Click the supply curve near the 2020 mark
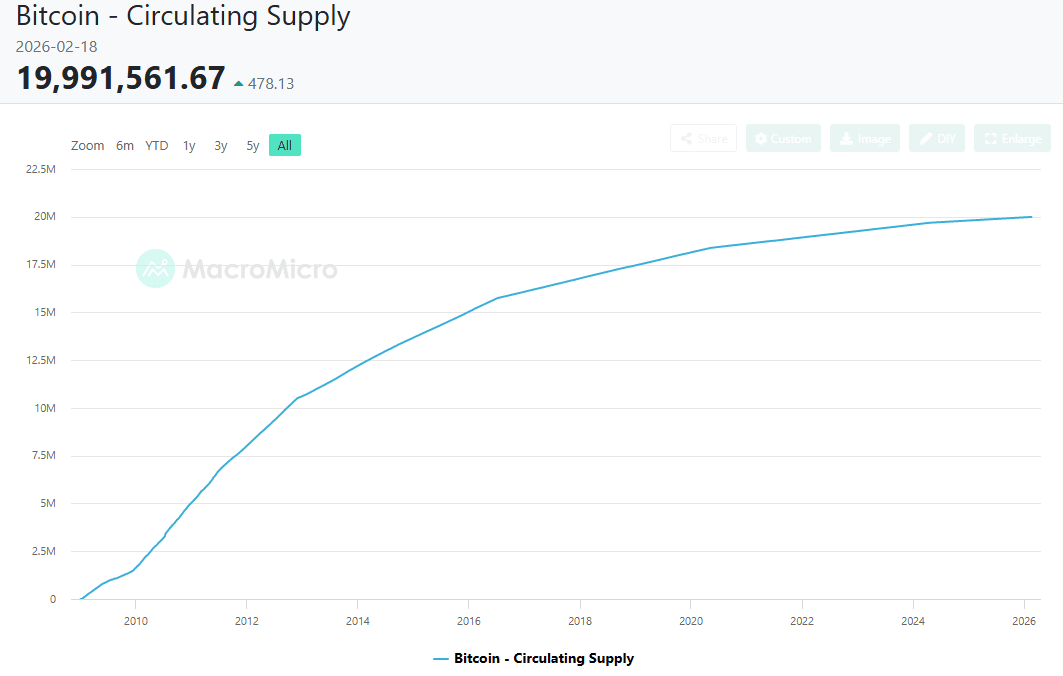 pyautogui.click(x=691, y=251)
